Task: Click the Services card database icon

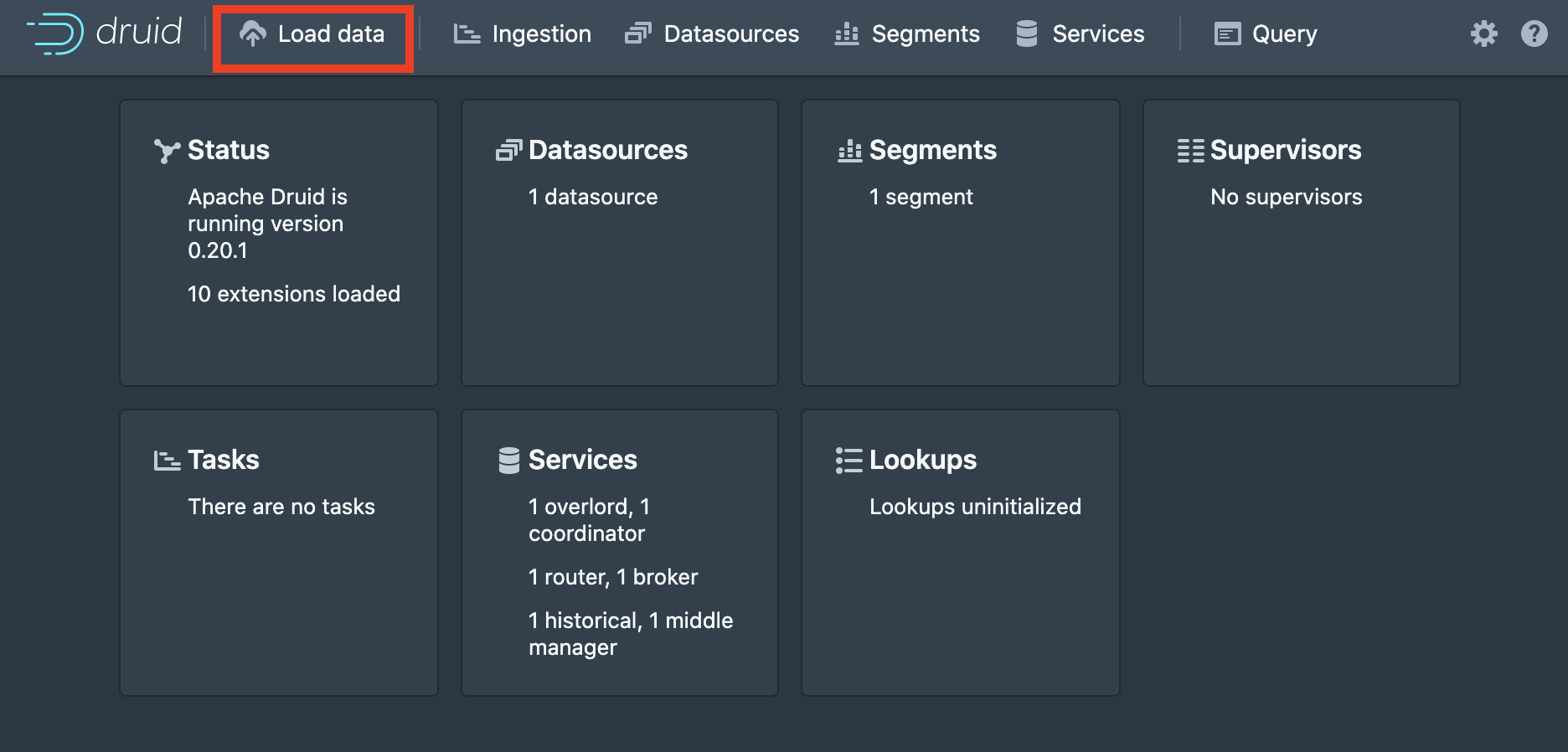Action: tap(508, 461)
